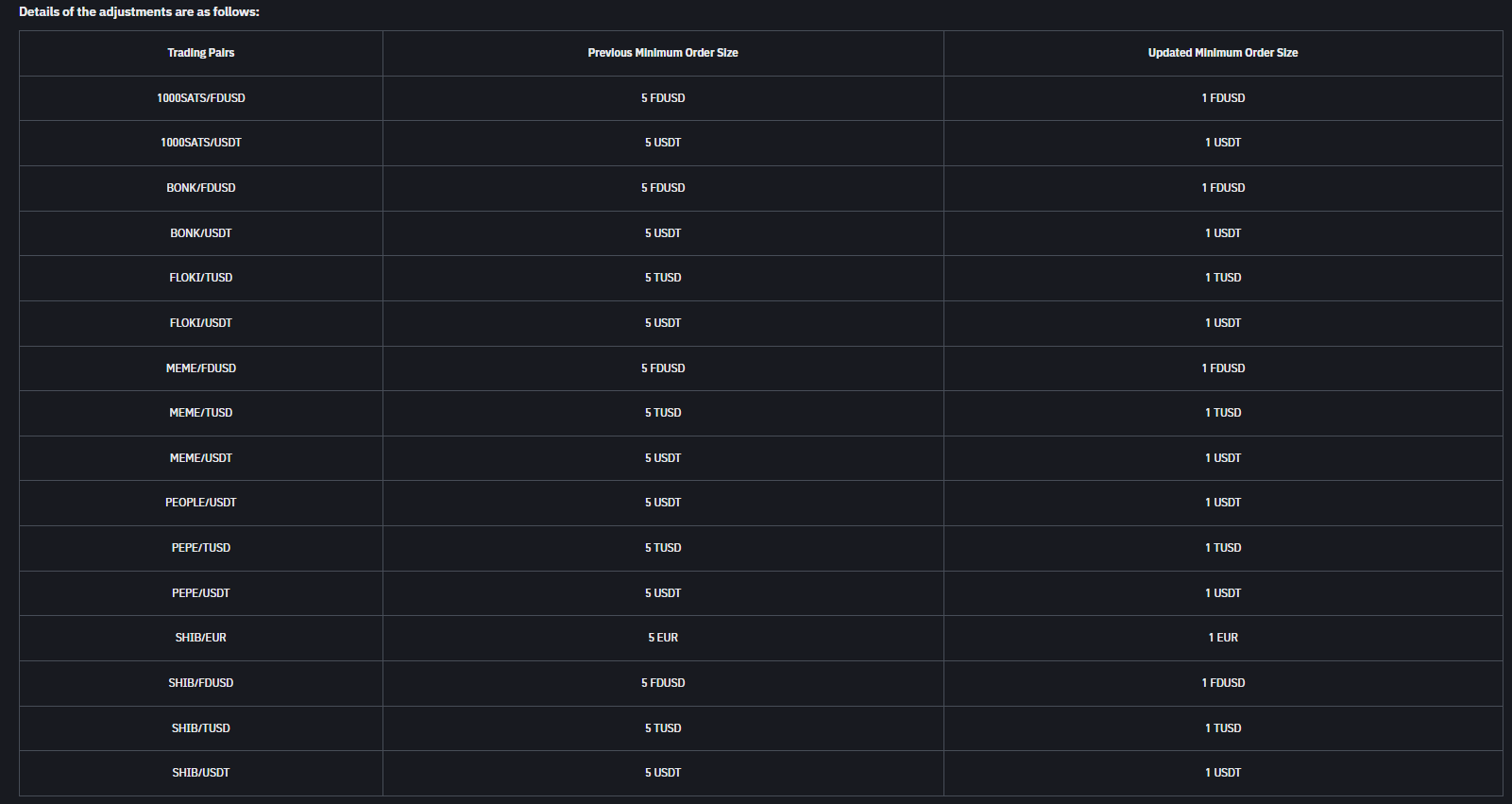Click the MEME/TUSD pair cell
The width and height of the screenshot is (1512, 804).
200,413
